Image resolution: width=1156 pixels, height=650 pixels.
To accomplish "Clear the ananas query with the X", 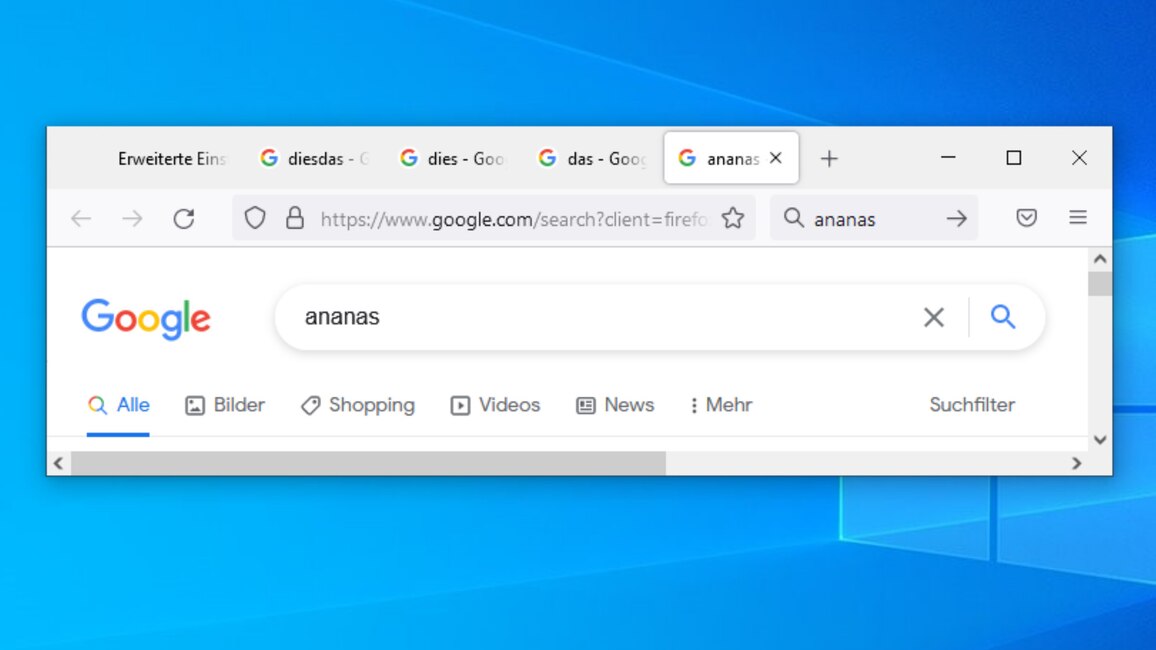I will 934,317.
